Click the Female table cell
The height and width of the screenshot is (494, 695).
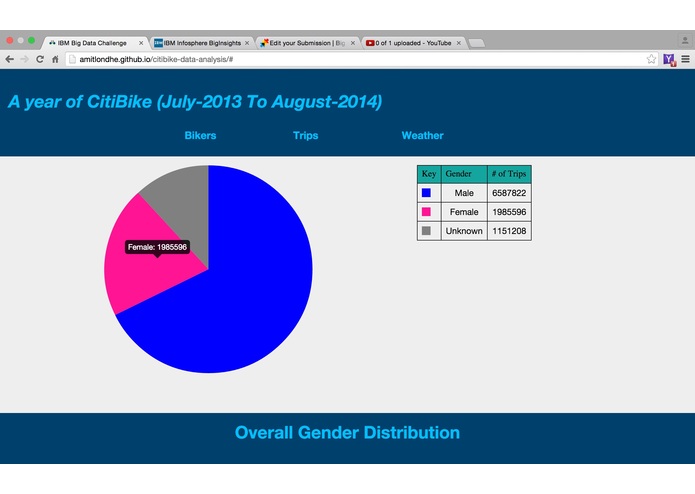point(464,212)
